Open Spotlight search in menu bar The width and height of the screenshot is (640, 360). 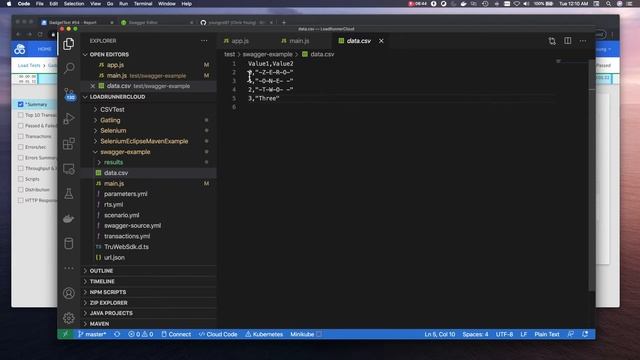point(609,4)
